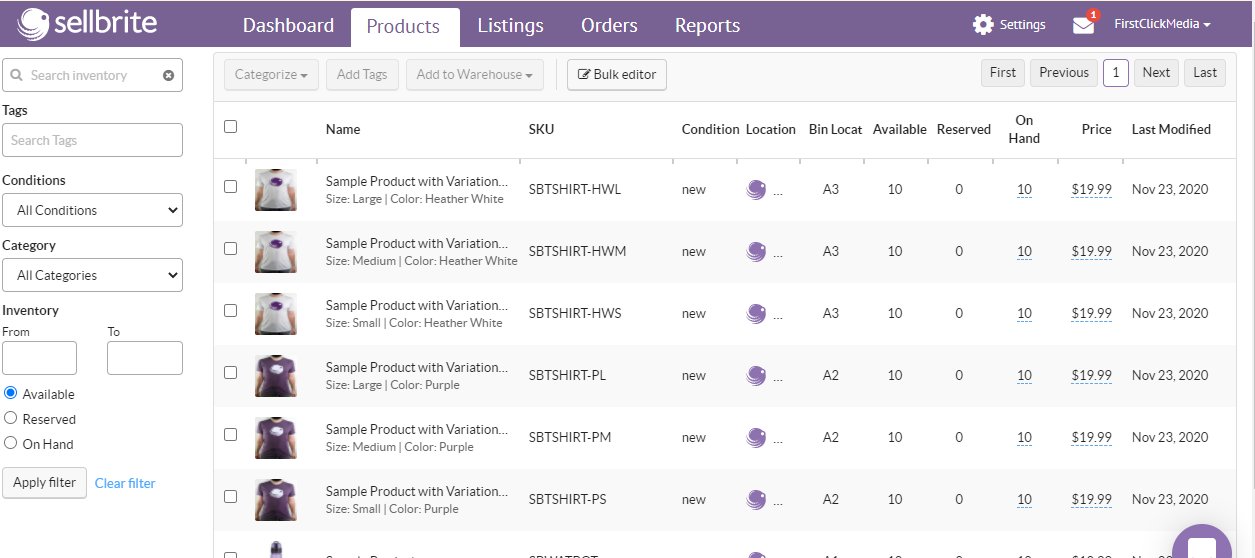Click location icon for SBTSHIRT-HWL row
Image resolution: width=1255 pixels, height=558 pixels.
(756, 190)
